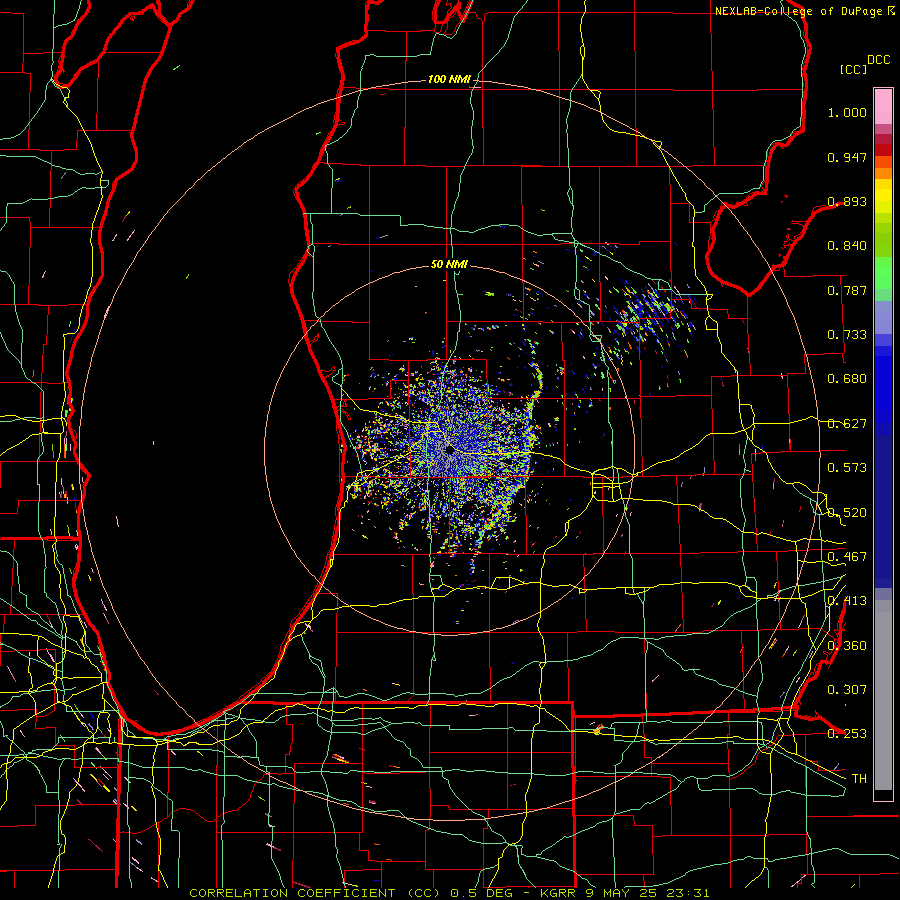Click the 1.000 color scale value
Image resolution: width=900 pixels, height=900 pixels.
click(x=847, y=112)
